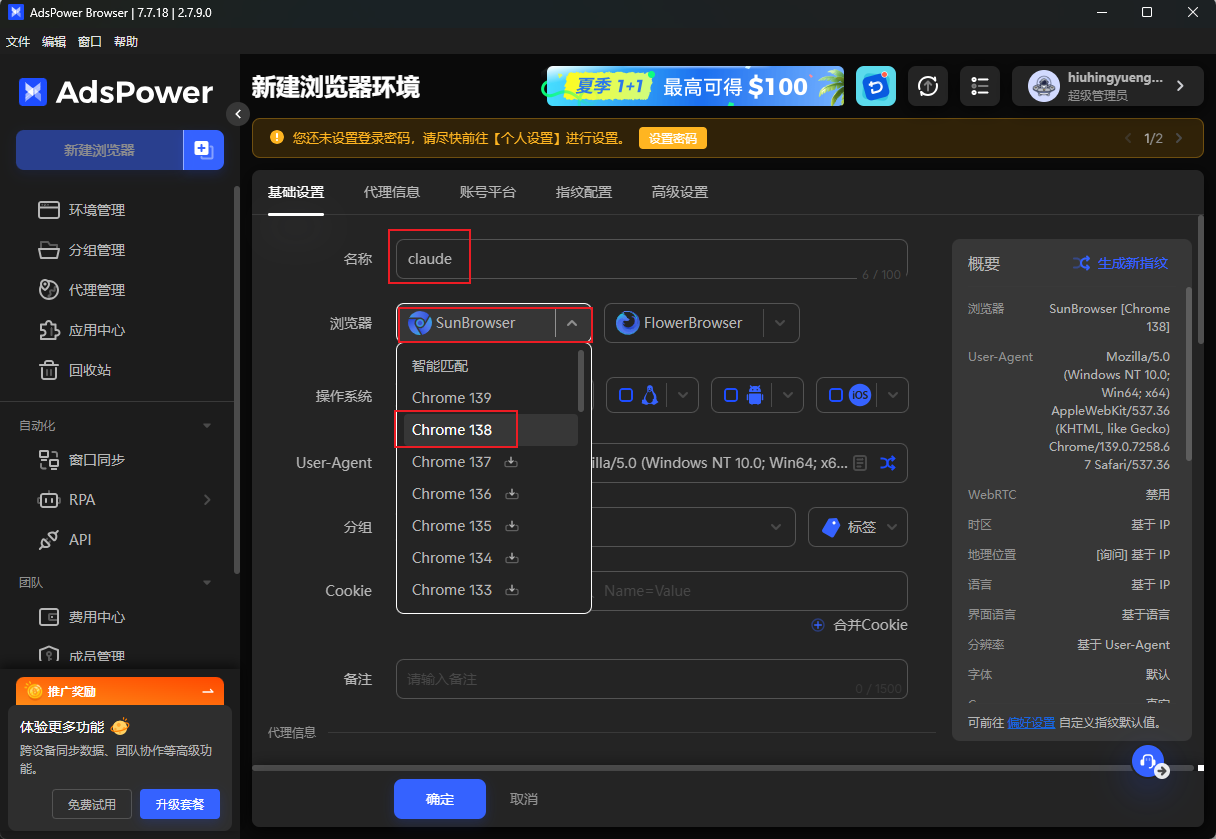1216x839 pixels.
Task: Randomize the User-Agent shuffle icon
Action: pyautogui.click(x=888, y=463)
